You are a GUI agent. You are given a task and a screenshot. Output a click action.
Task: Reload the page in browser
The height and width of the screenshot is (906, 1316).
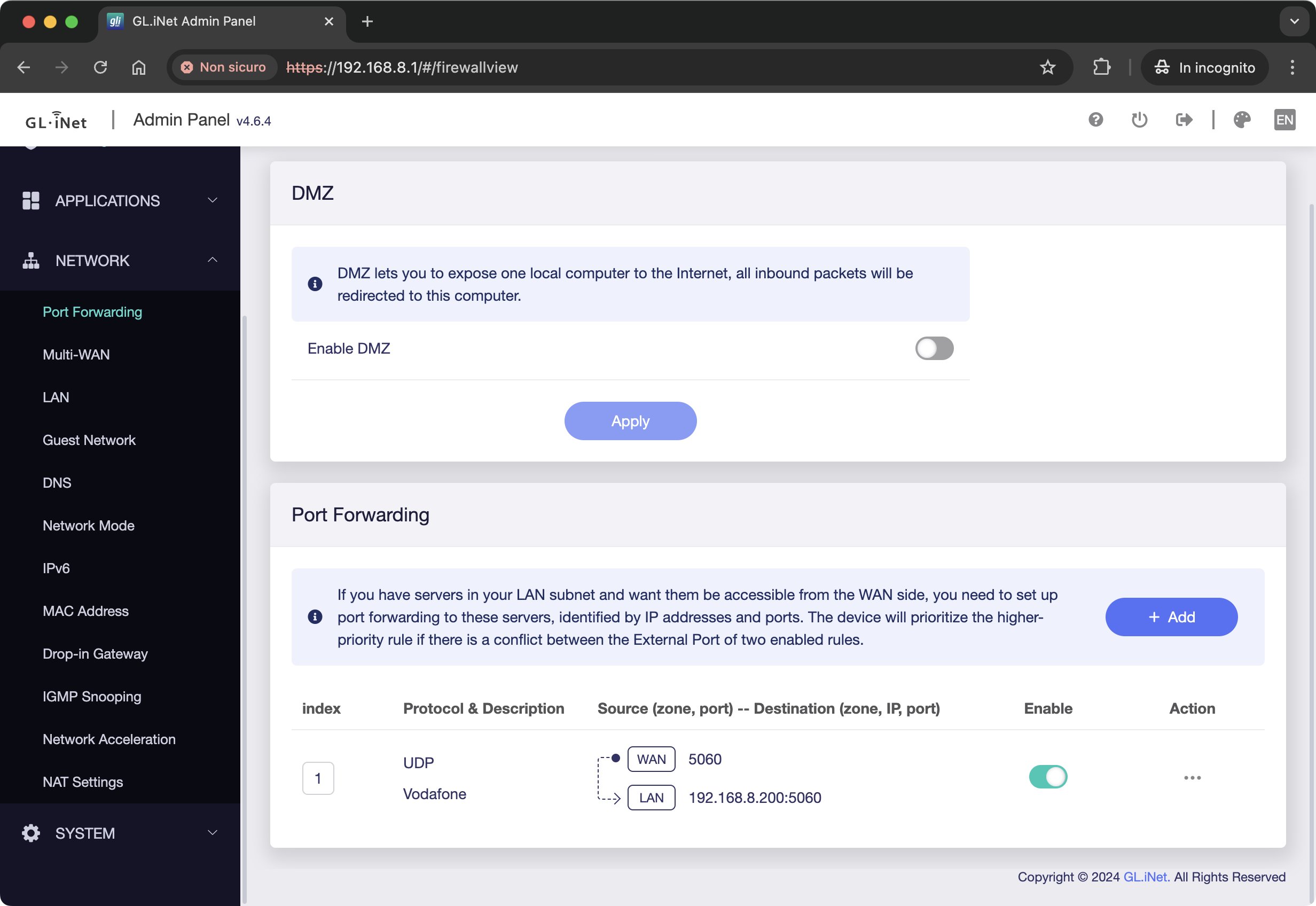tap(100, 67)
